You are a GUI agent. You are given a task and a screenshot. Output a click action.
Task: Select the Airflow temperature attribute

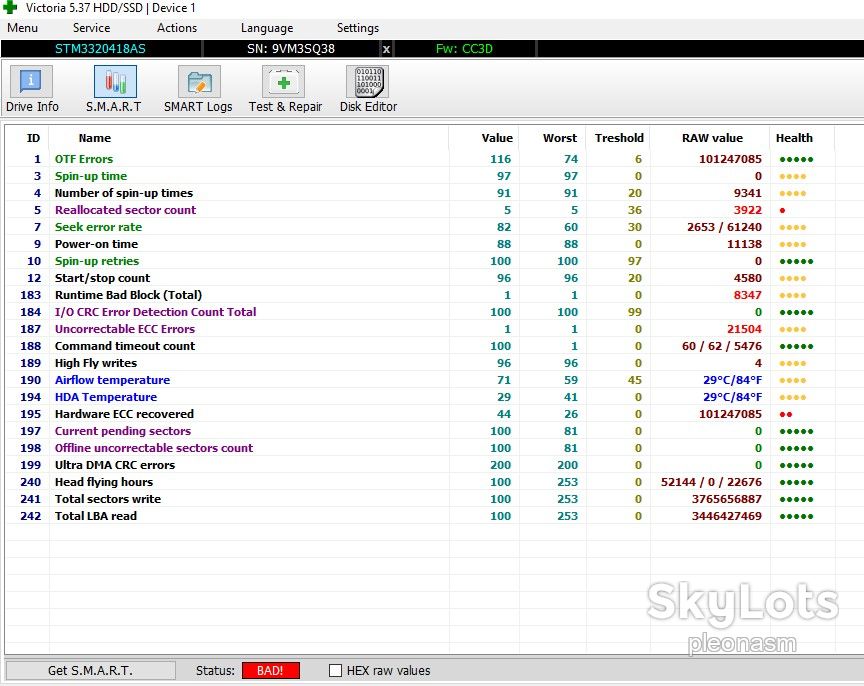click(112, 380)
